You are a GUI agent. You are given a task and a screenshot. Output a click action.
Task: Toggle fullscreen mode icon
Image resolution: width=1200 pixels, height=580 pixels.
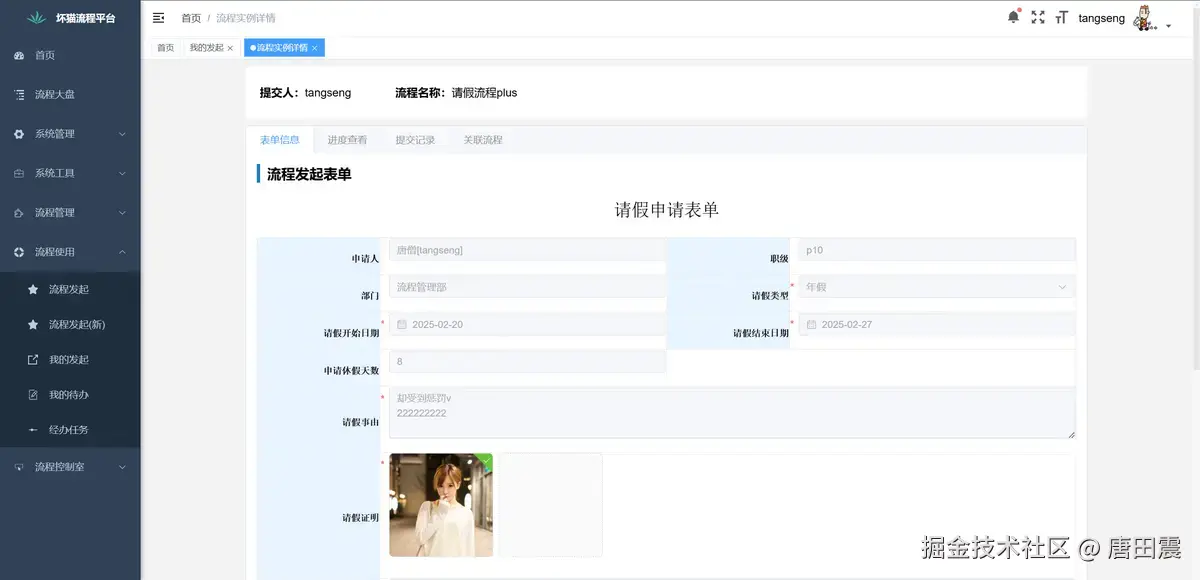point(1038,17)
